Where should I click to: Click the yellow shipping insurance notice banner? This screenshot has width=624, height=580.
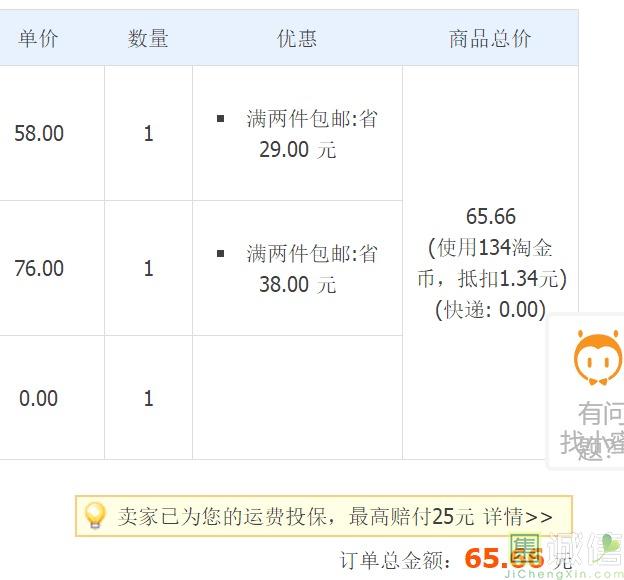coord(323,517)
